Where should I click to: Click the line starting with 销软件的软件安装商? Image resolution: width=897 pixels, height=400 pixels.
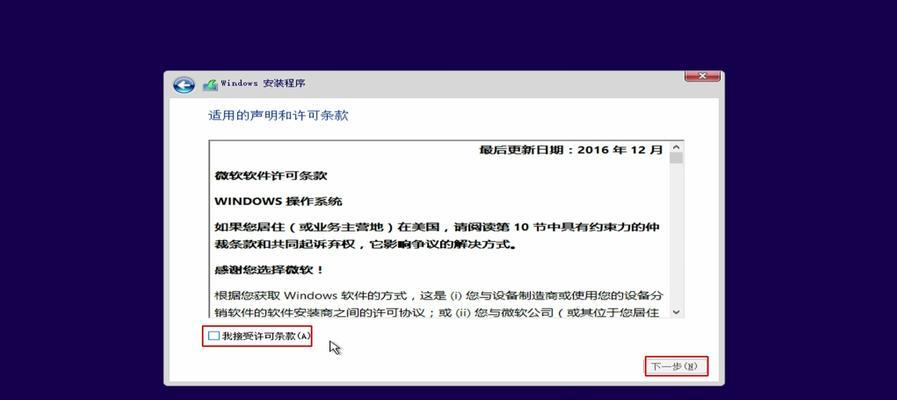pos(437,312)
